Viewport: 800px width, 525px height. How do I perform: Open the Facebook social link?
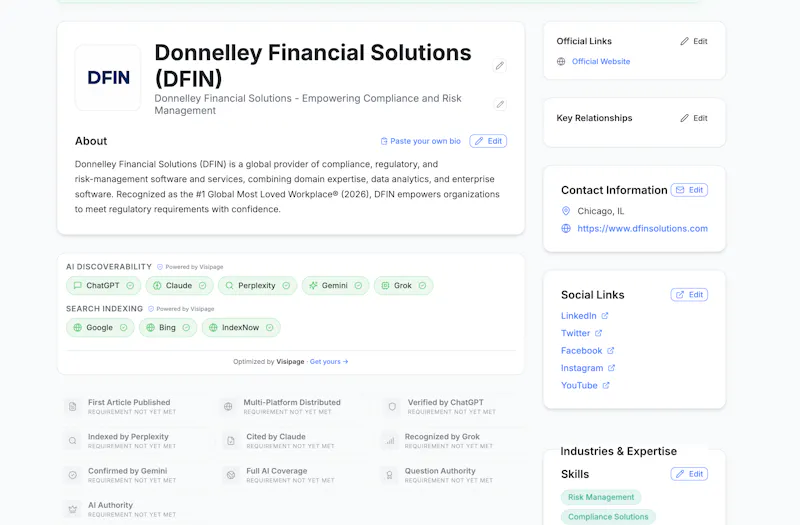click(582, 351)
